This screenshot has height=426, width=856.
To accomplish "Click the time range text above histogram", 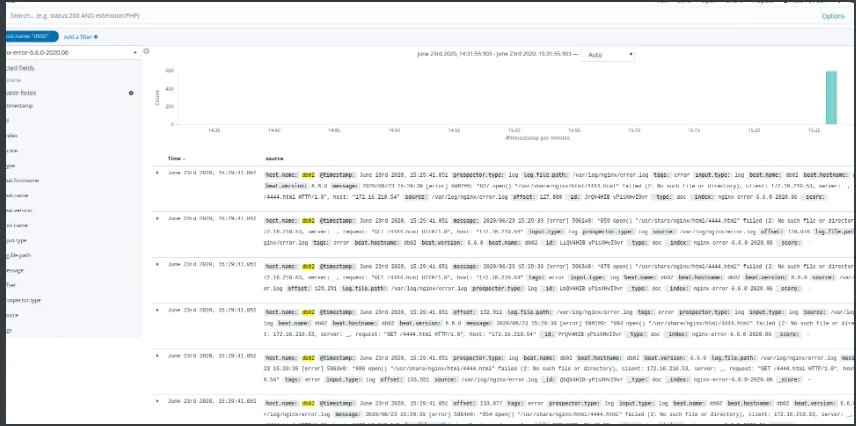I will coord(494,54).
